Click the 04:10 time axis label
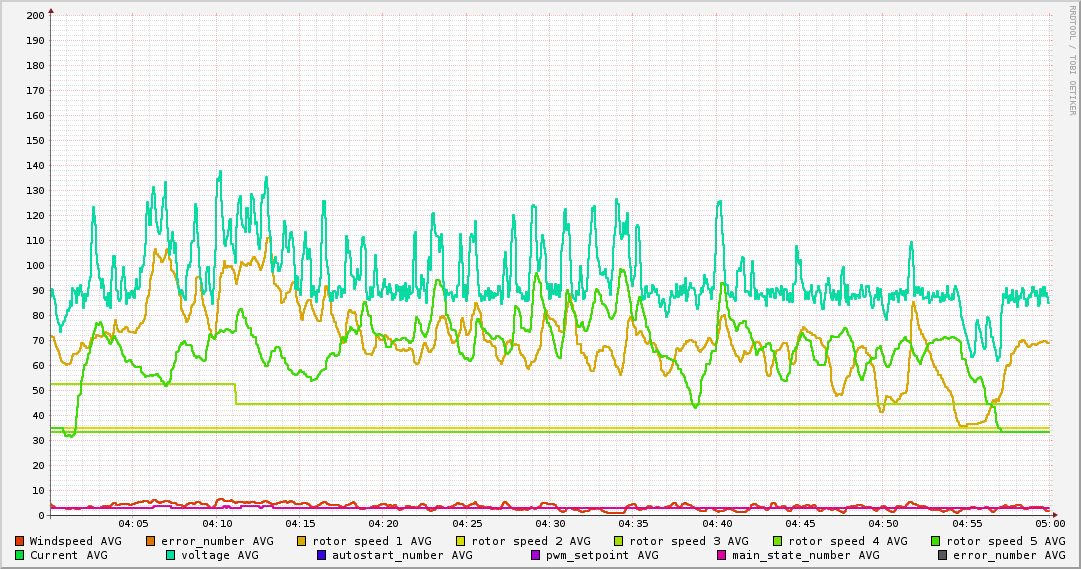Screen dimensions: 1081x569 click(x=217, y=524)
